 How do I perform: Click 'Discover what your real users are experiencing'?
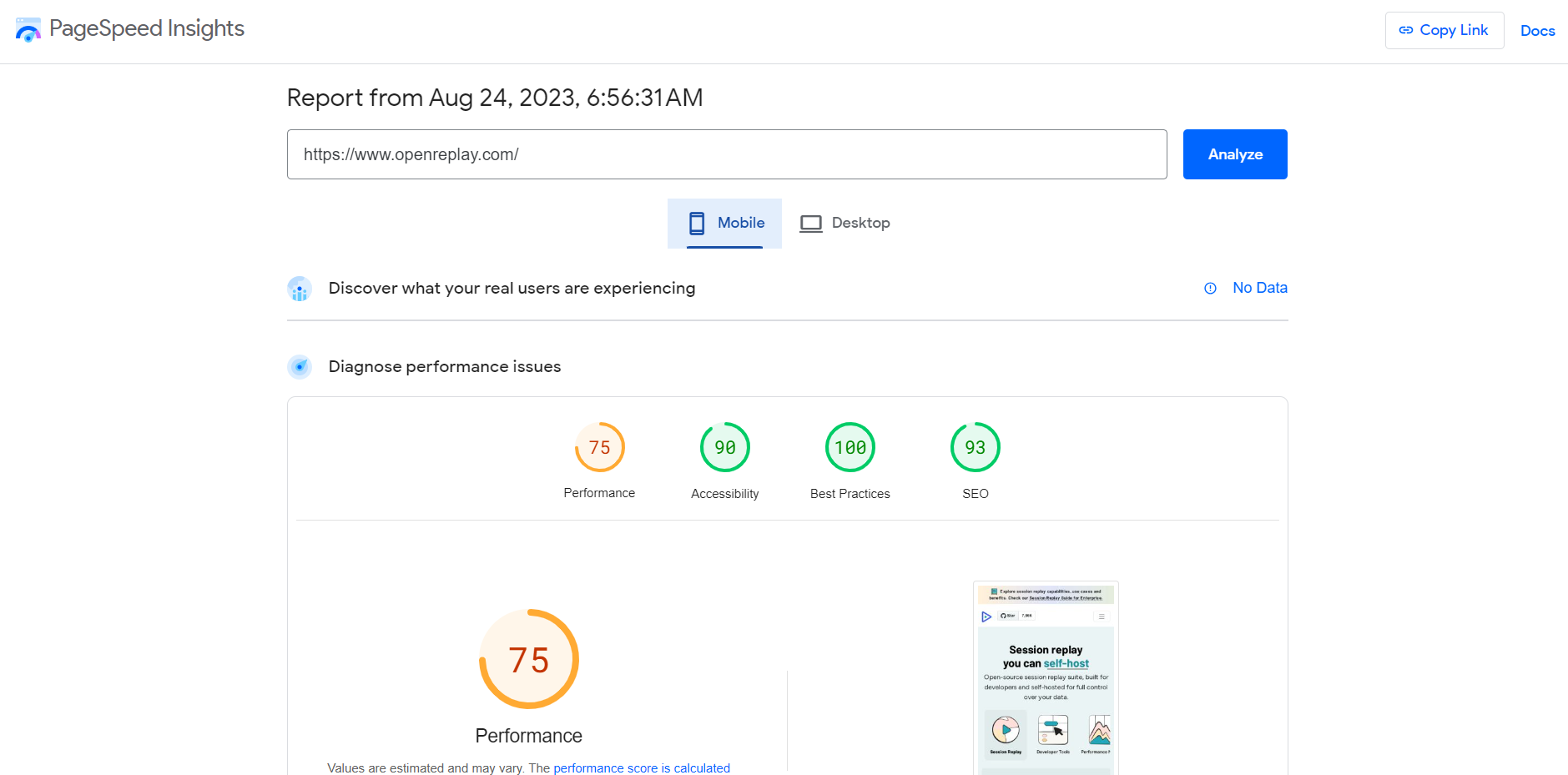[x=512, y=288]
